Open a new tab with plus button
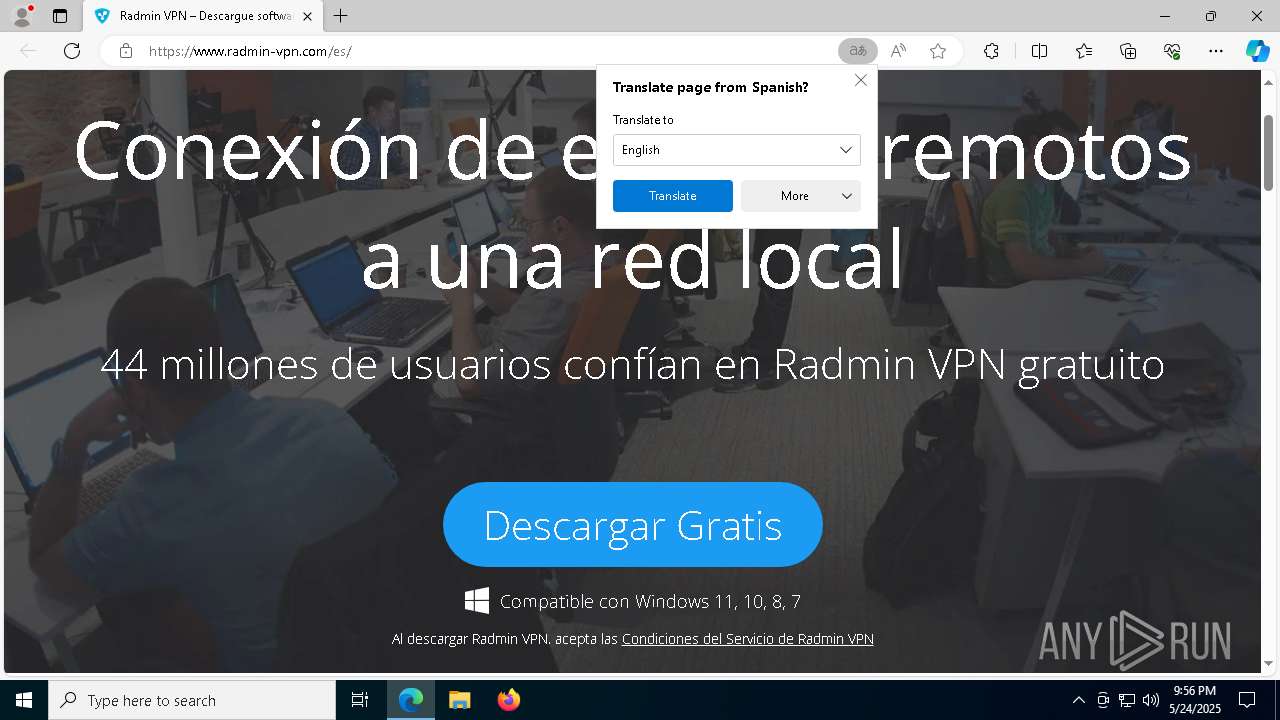Viewport: 1280px width, 720px height. click(x=341, y=16)
